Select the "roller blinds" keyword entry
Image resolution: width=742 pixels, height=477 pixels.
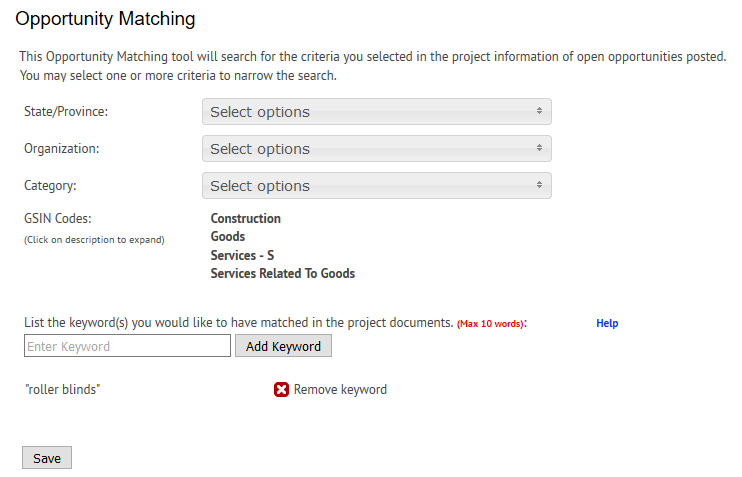tap(62, 390)
